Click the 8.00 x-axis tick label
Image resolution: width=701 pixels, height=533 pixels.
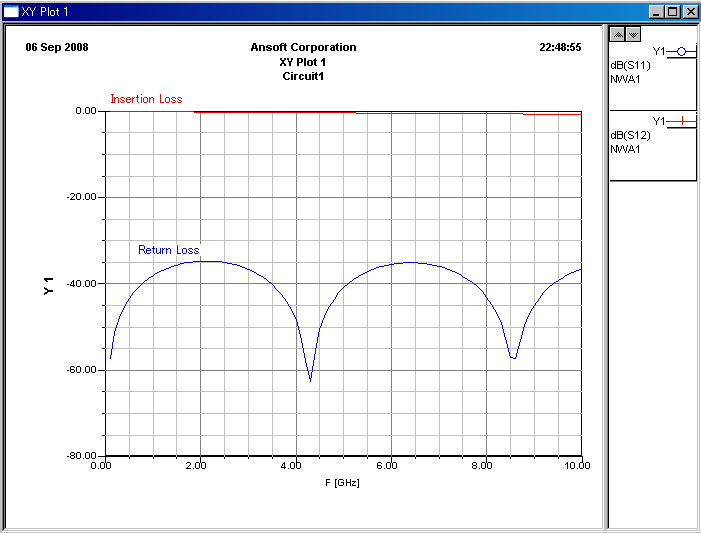[x=482, y=465]
